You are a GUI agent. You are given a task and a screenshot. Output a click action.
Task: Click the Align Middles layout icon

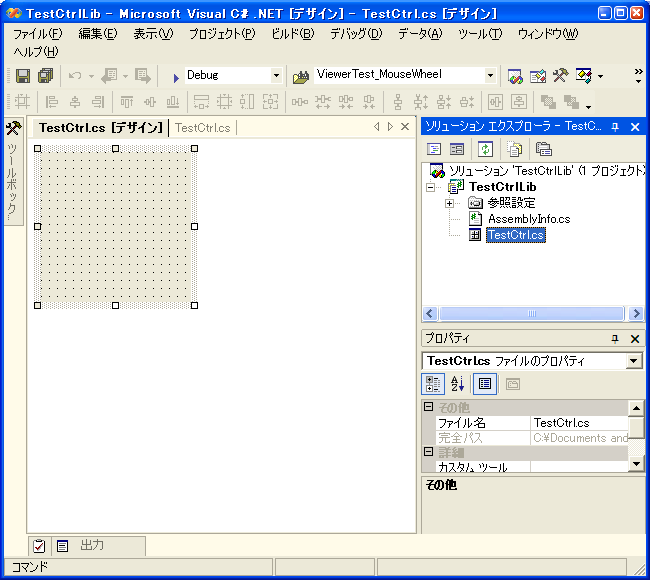click(x=150, y=102)
